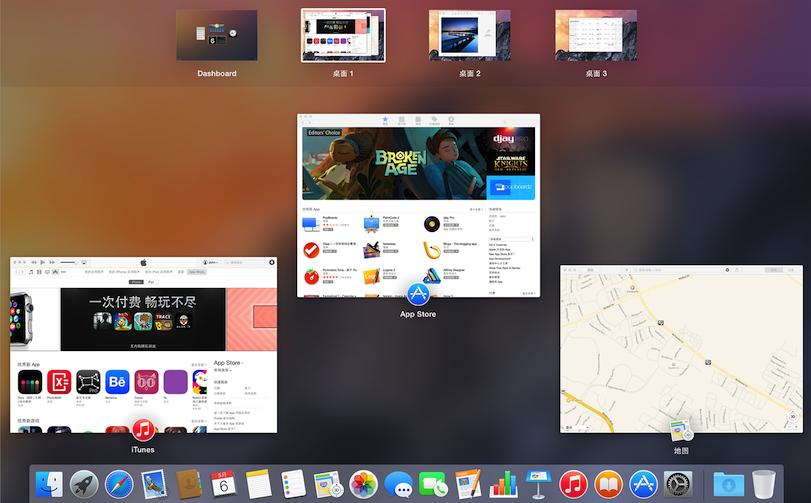811x503 pixels.
Task: Open Photos flower icon in Dock
Action: (363, 484)
